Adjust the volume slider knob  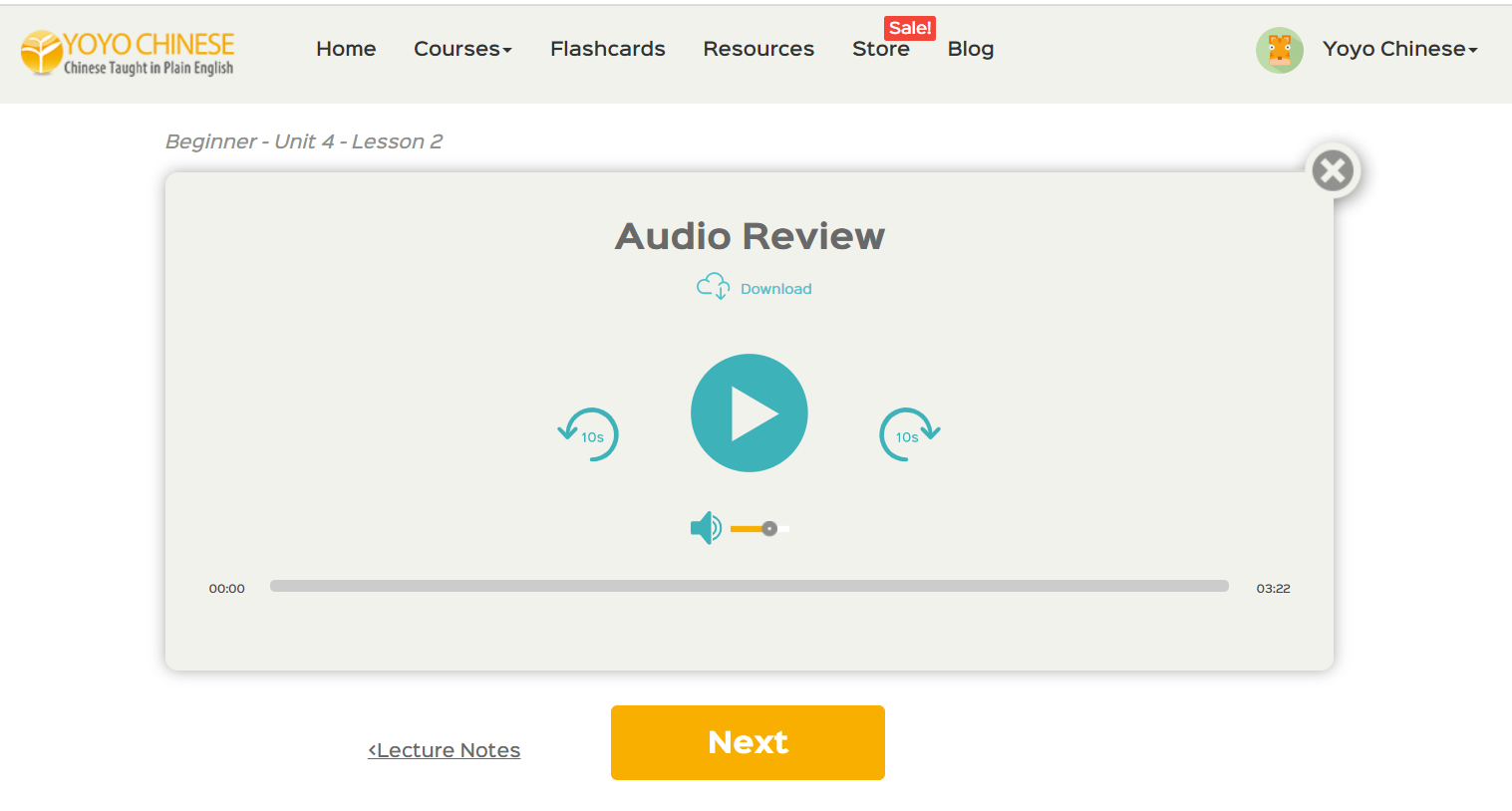769,529
